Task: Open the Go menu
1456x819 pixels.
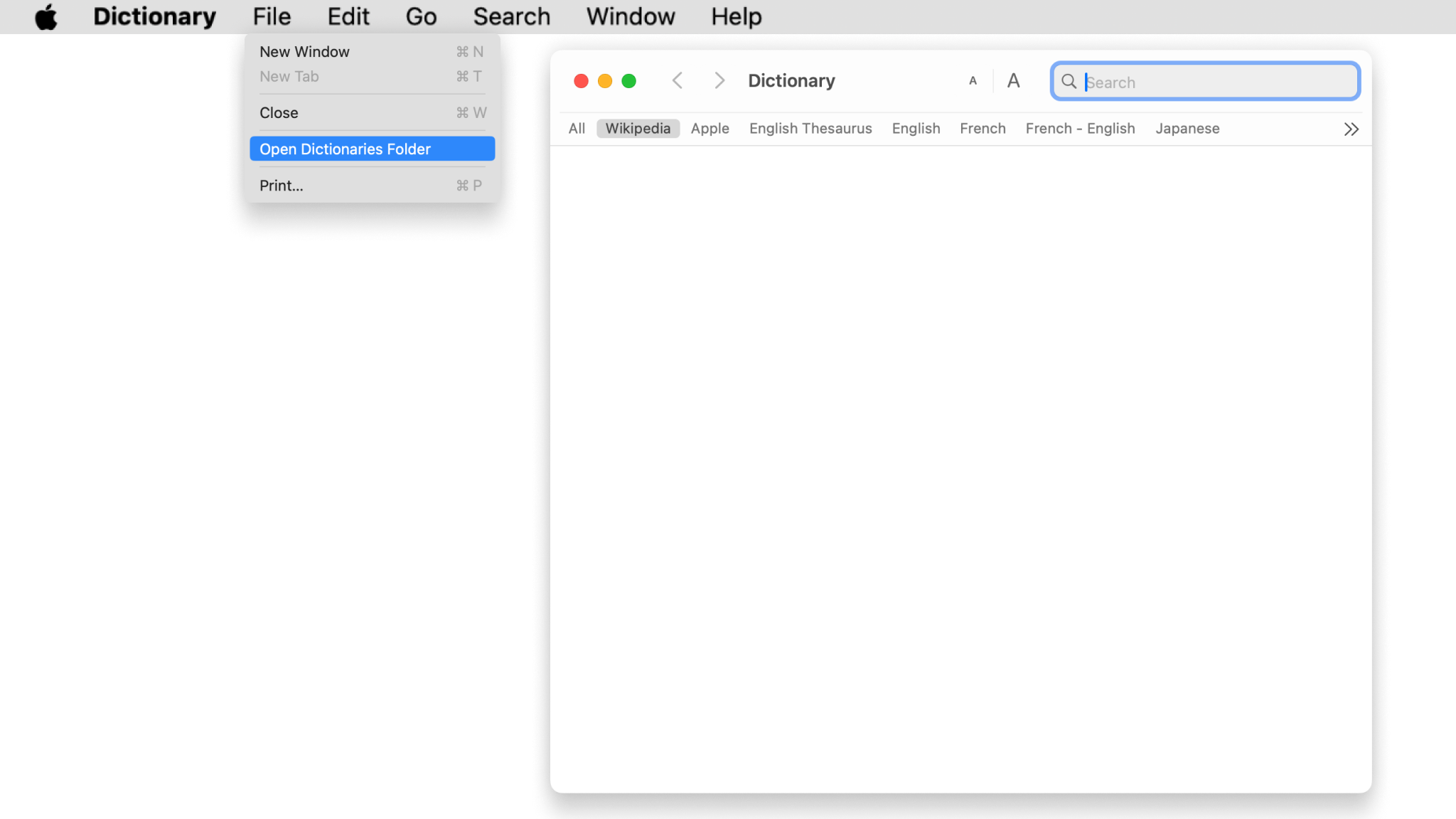Action: (x=421, y=16)
